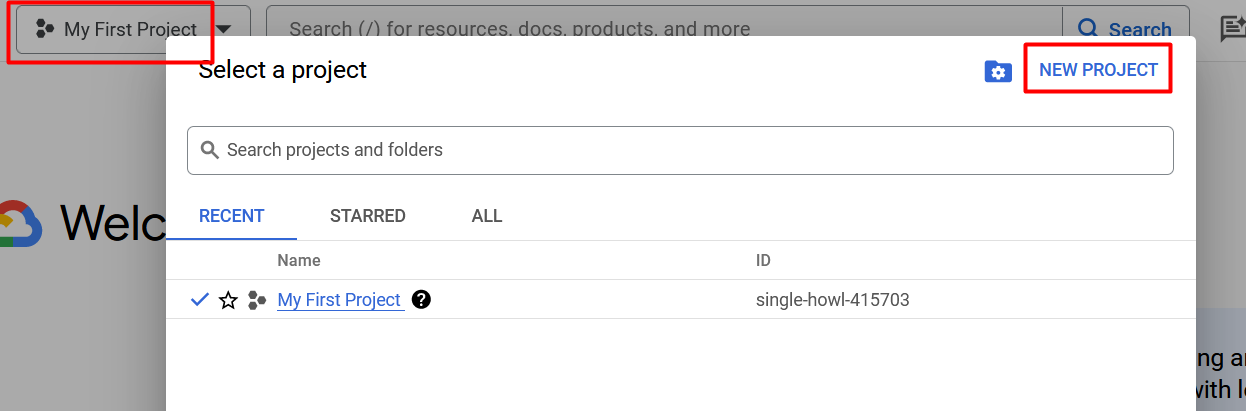Switch to the ALL tab
Viewport: 1246px width, 411px height.
487,216
